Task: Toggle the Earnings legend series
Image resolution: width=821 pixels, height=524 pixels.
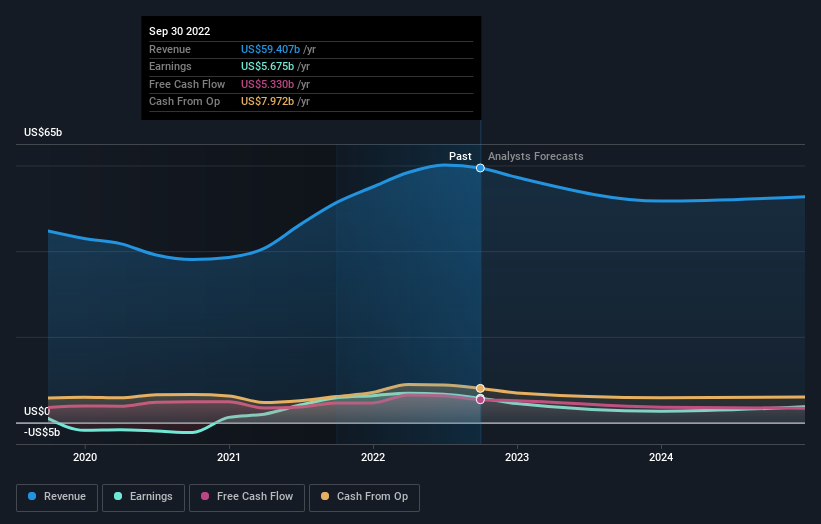Action: click(x=143, y=497)
